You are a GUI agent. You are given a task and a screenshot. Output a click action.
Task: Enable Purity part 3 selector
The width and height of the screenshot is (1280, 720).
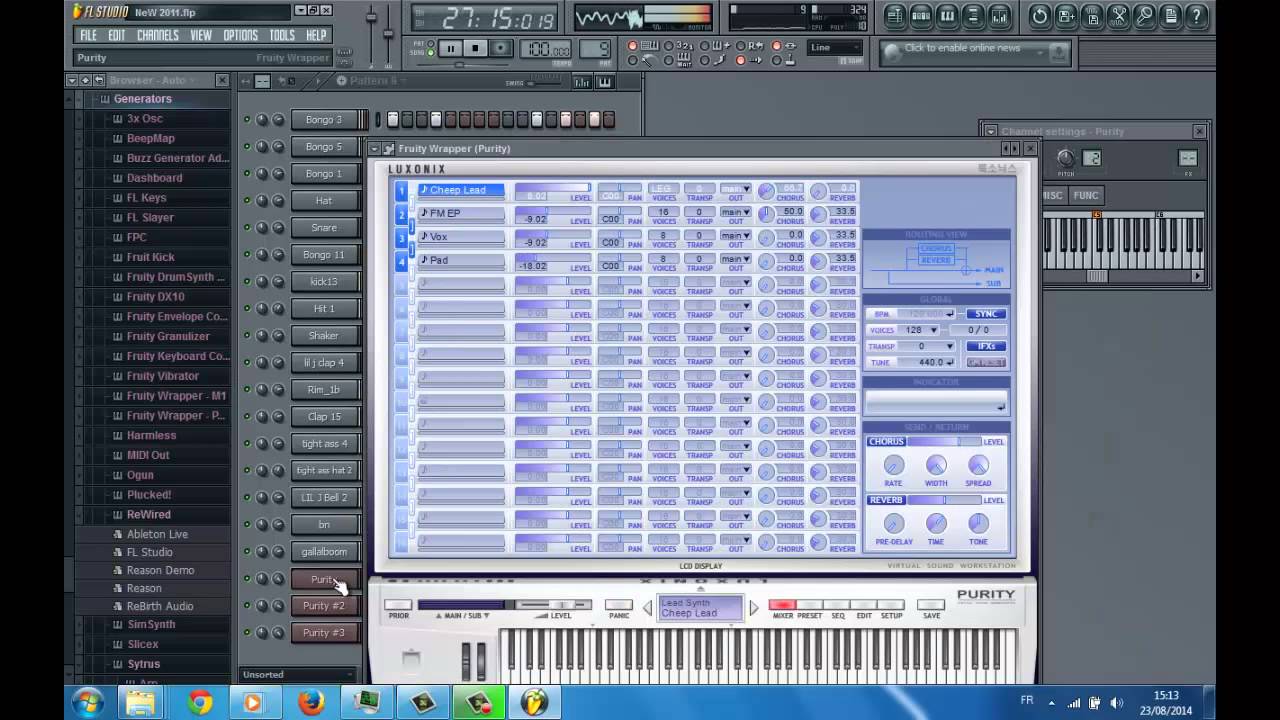[x=401, y=238]
